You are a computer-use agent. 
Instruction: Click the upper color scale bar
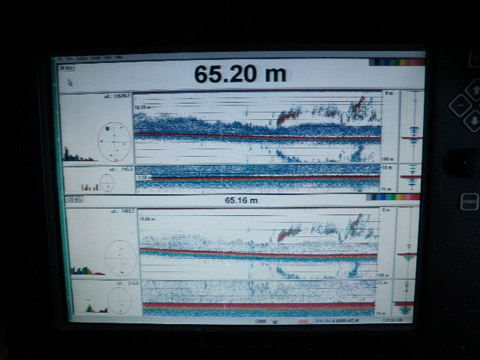(397, 62)
